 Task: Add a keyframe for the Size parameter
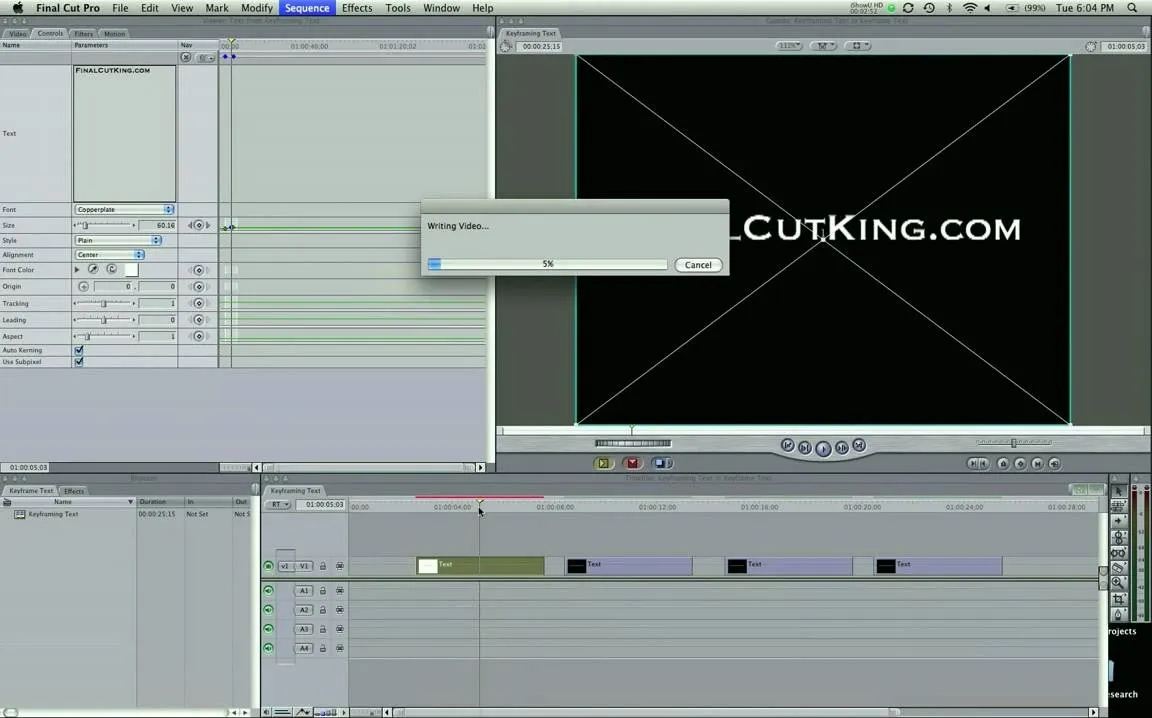(198, 226)
